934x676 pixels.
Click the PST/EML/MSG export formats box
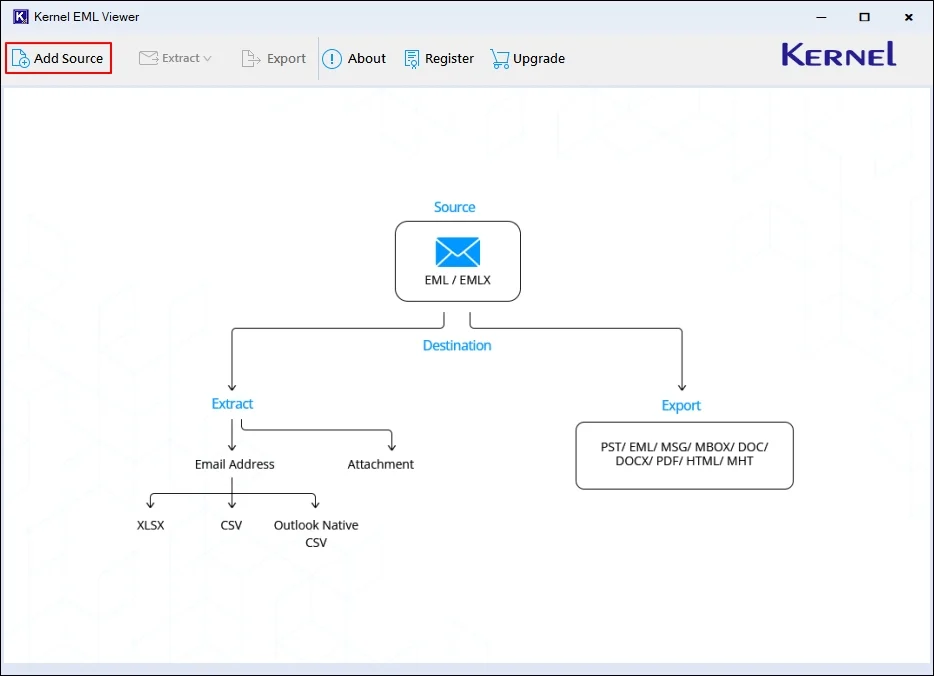684,455
